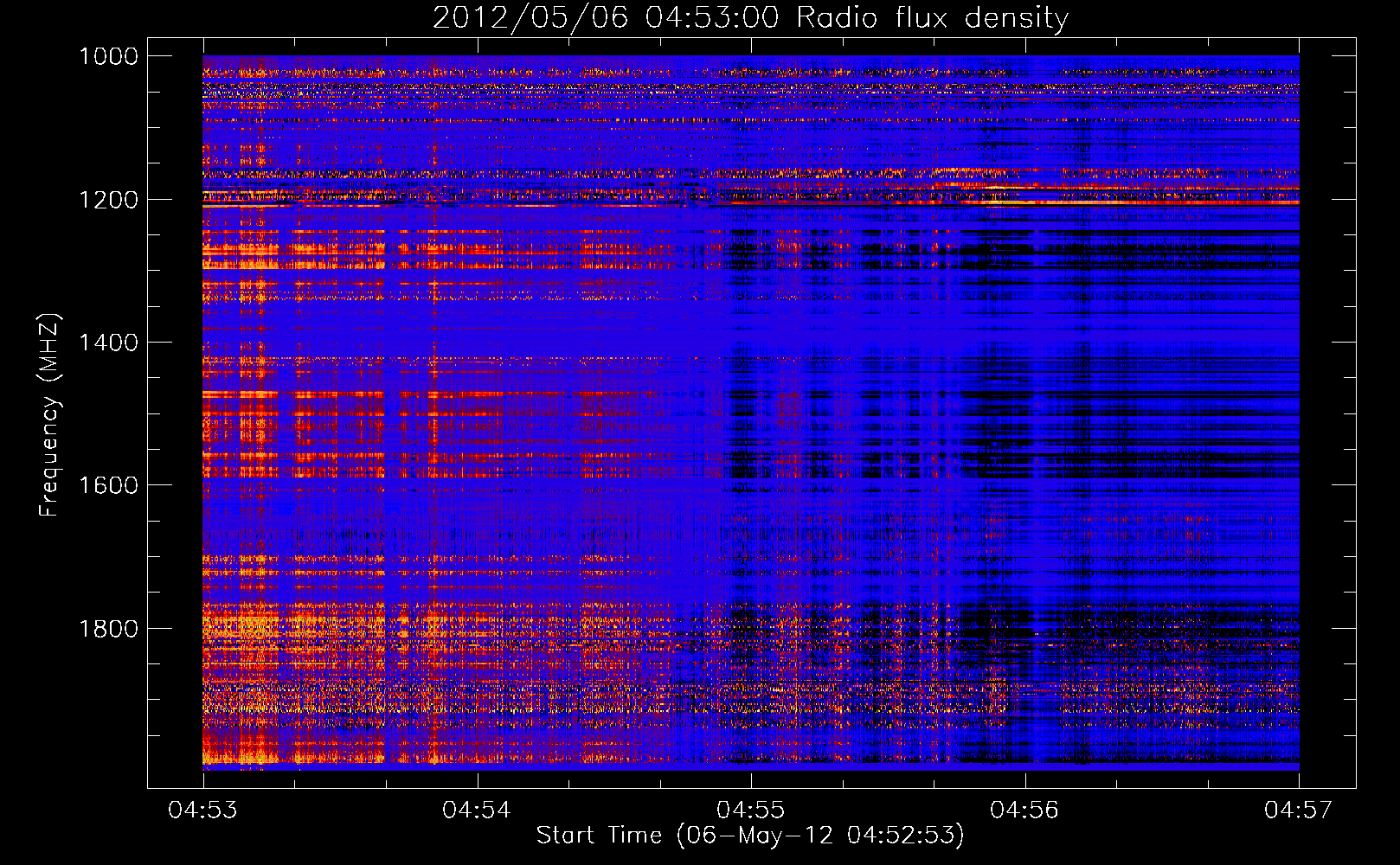1400x865 pixels.
Task: Click the 04:53 time tick label
Action: click(202, 811)
